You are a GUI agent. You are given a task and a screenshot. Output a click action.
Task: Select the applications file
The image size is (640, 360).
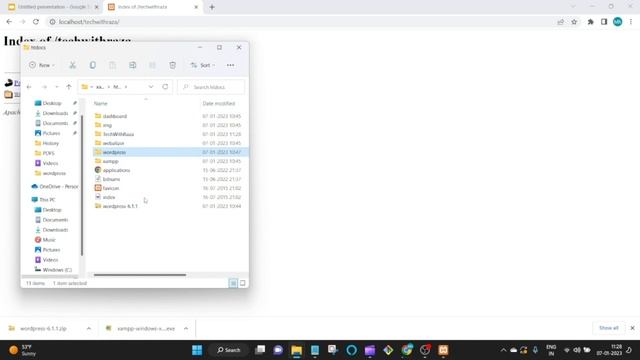[116, 170]
